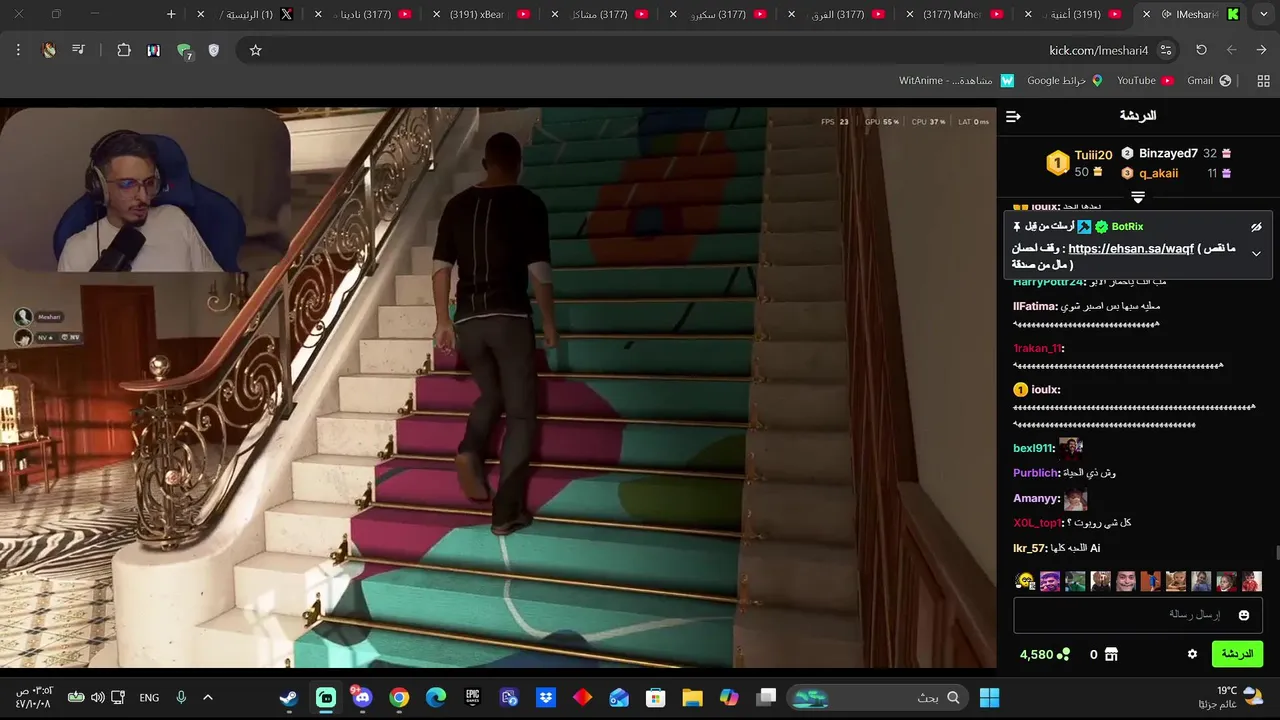The height and width of the screenshot is (720, 1280).
Task: Open Microsoft Store from taskbar
Action: point(655,697)
